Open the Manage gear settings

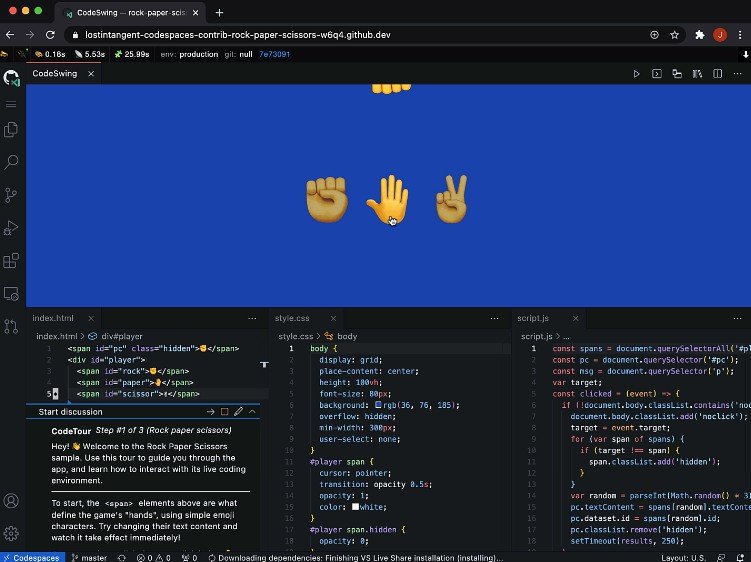coord(11,533)
